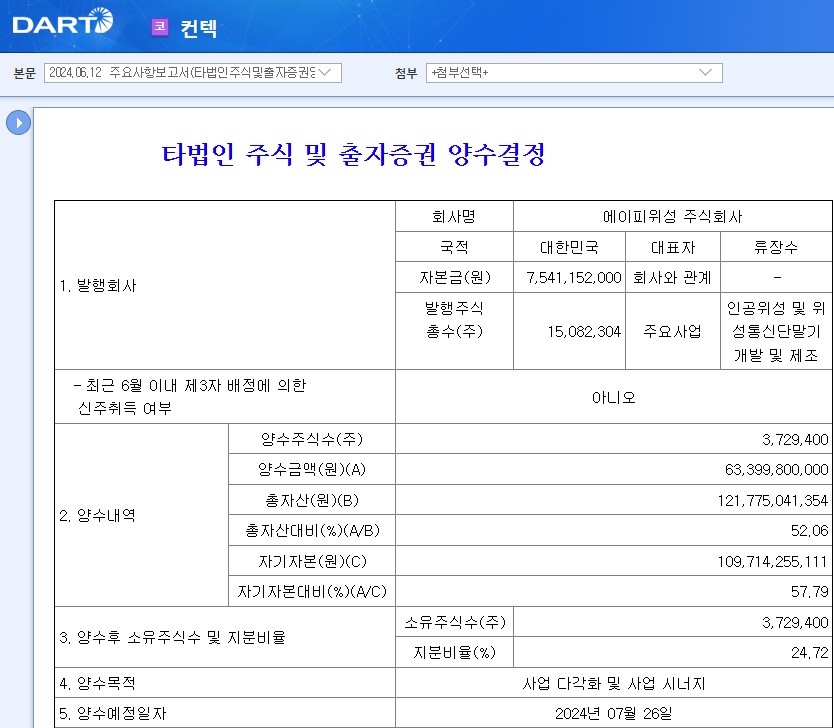Click the report title 타법인 주식 및 출자증권 양수결정
Viewport: 834px width, 728px height.
pyautogui.click(x=353, y=155)
